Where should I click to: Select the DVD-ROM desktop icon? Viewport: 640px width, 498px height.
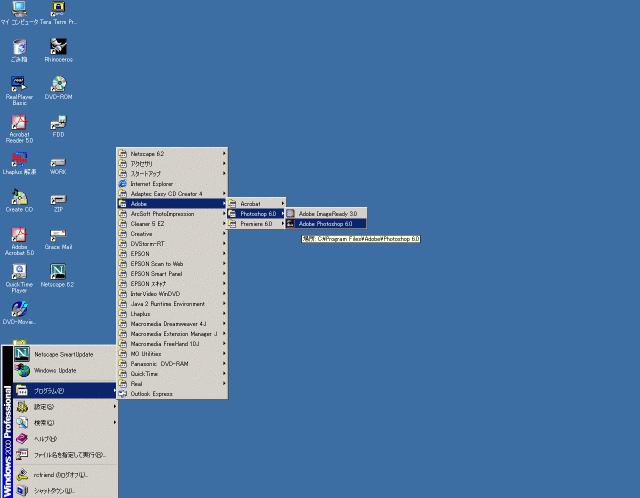[59, 86]
